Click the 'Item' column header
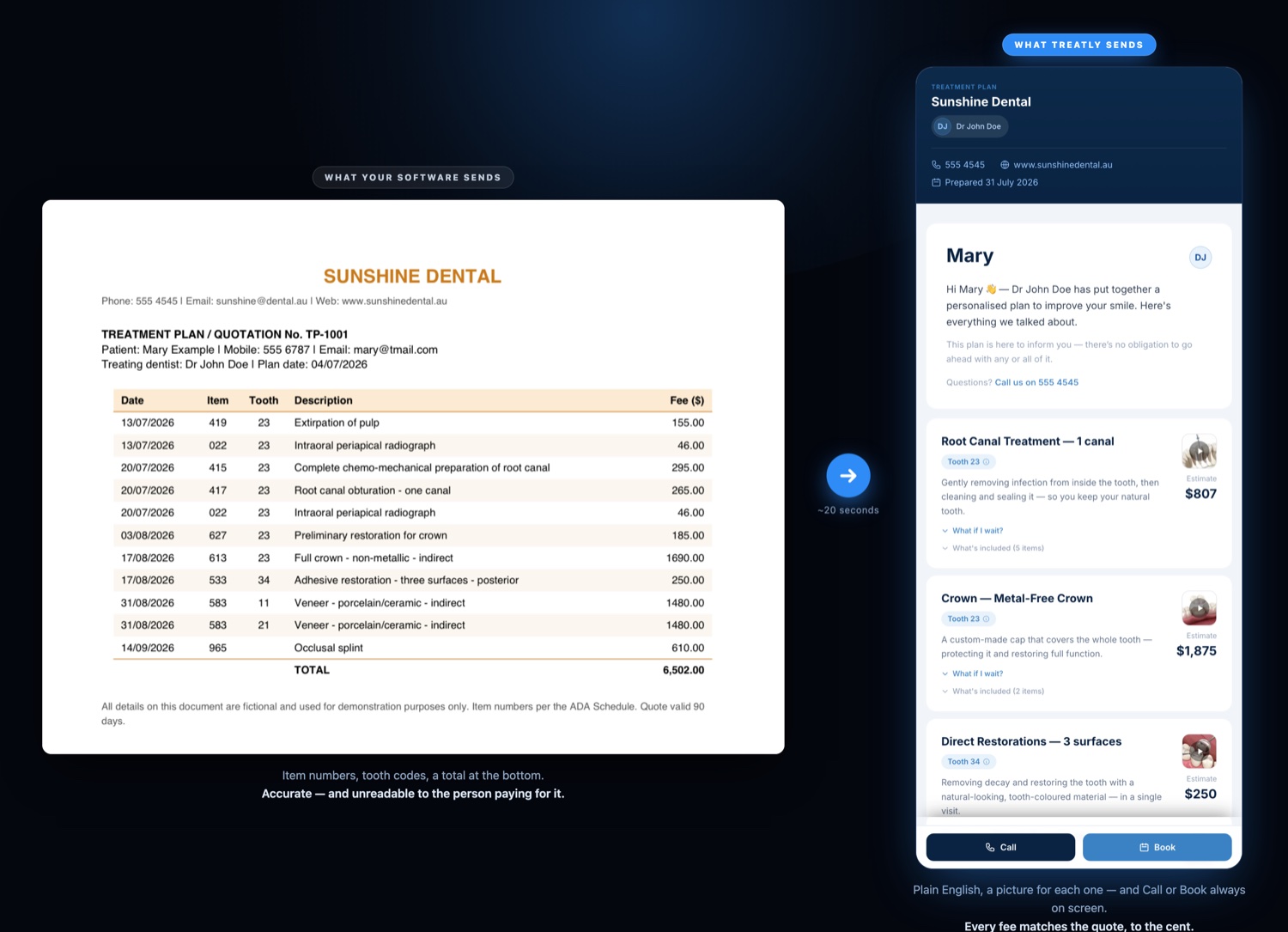 pos(218,400)
